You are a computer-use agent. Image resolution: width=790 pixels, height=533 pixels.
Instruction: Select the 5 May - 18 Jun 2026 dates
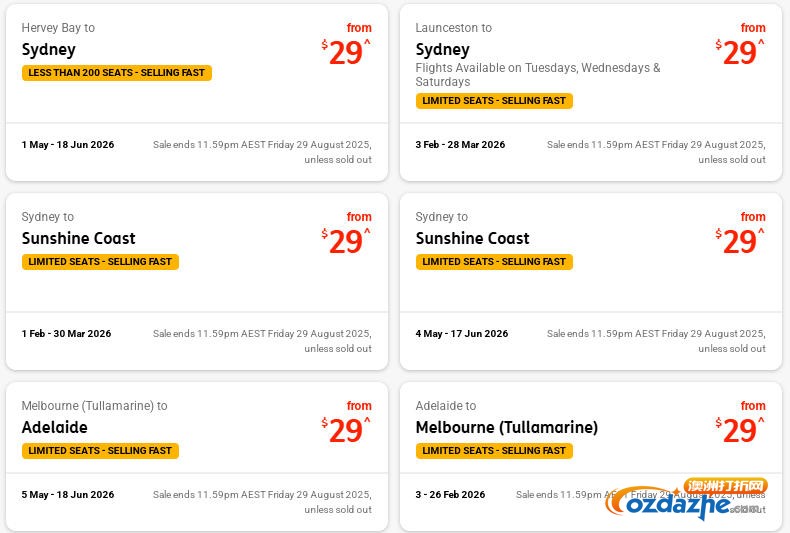[68, 495]
